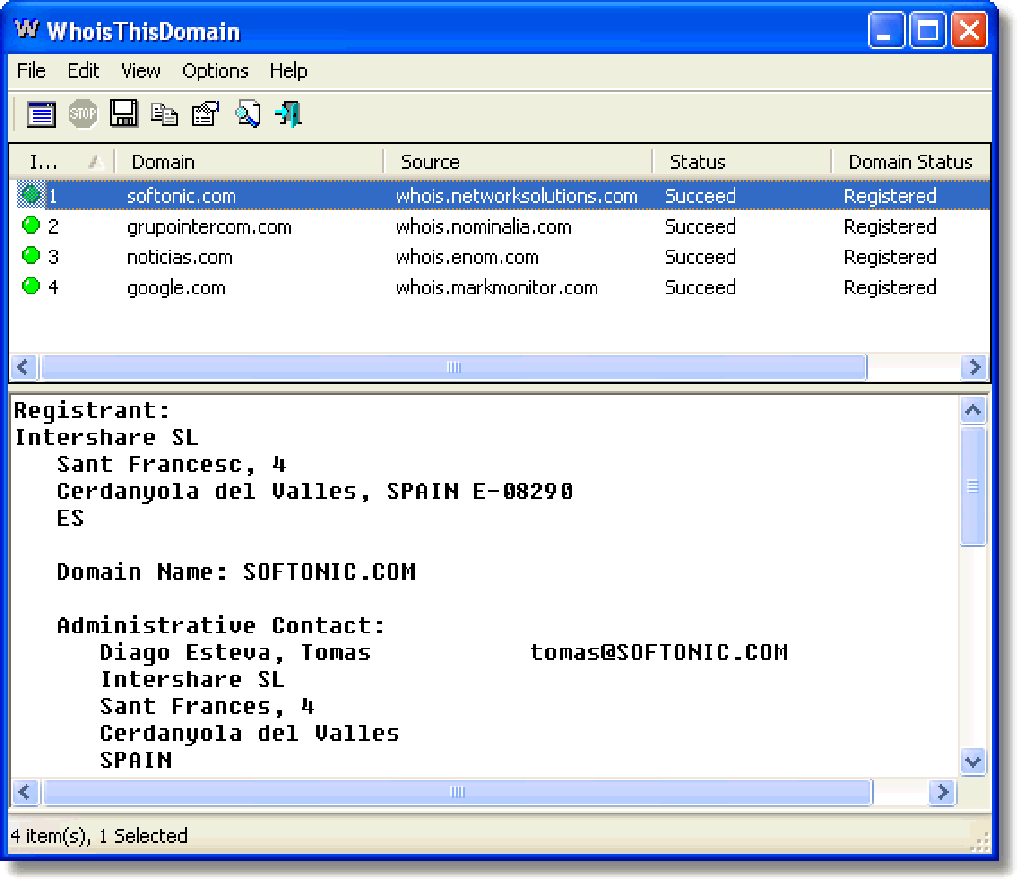Click left arrow of domain list scrollbar

pos(23,367)
